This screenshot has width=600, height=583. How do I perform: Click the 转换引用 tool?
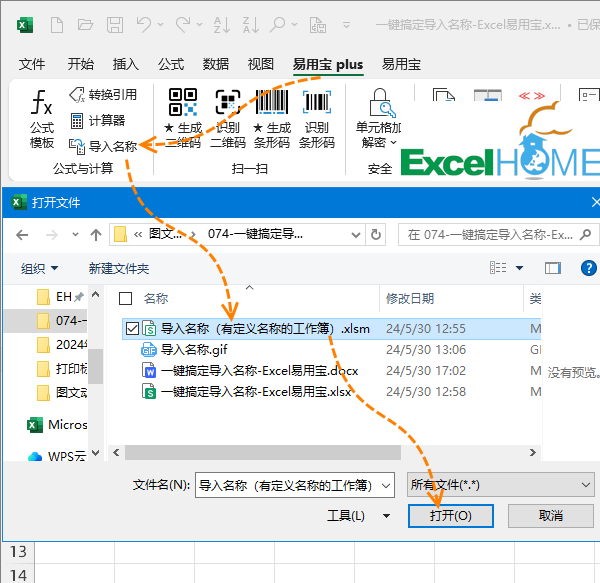[x=103, y=95]
